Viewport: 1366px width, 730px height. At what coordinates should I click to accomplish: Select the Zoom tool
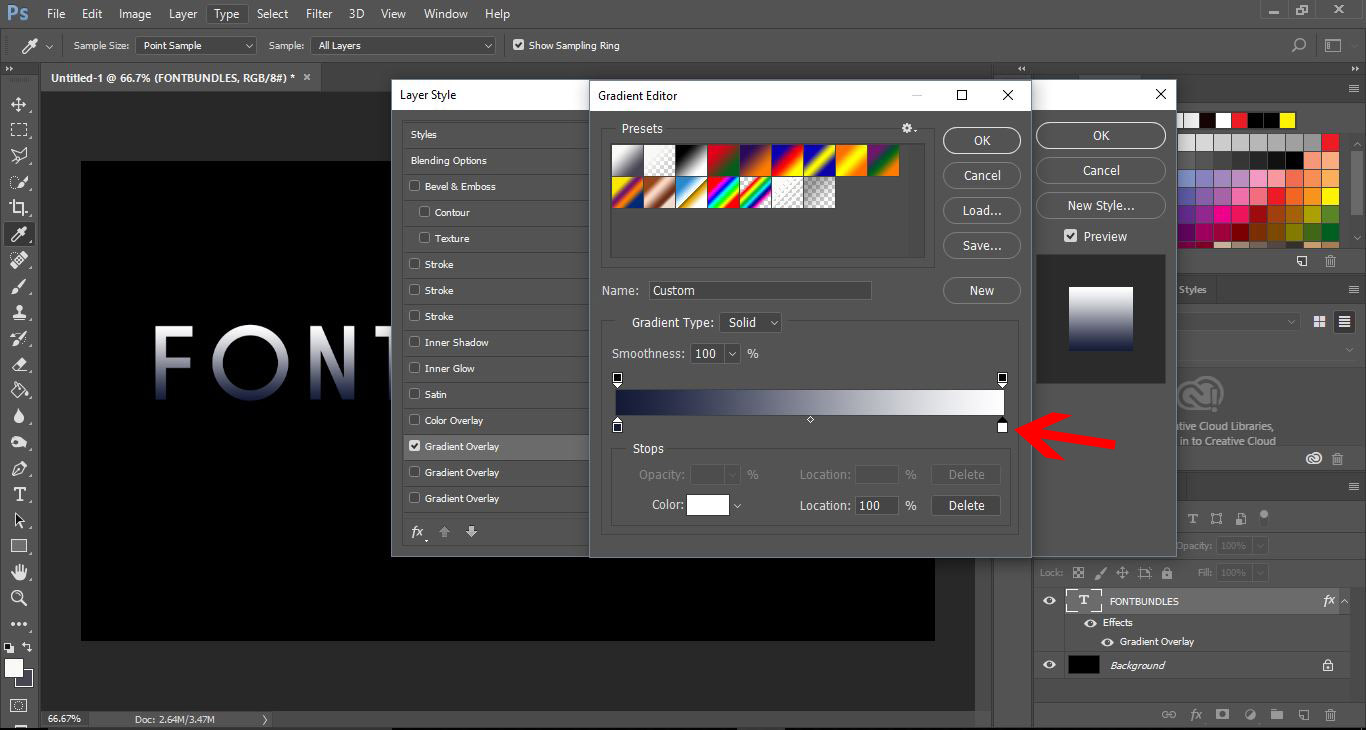tap(18, 598)
